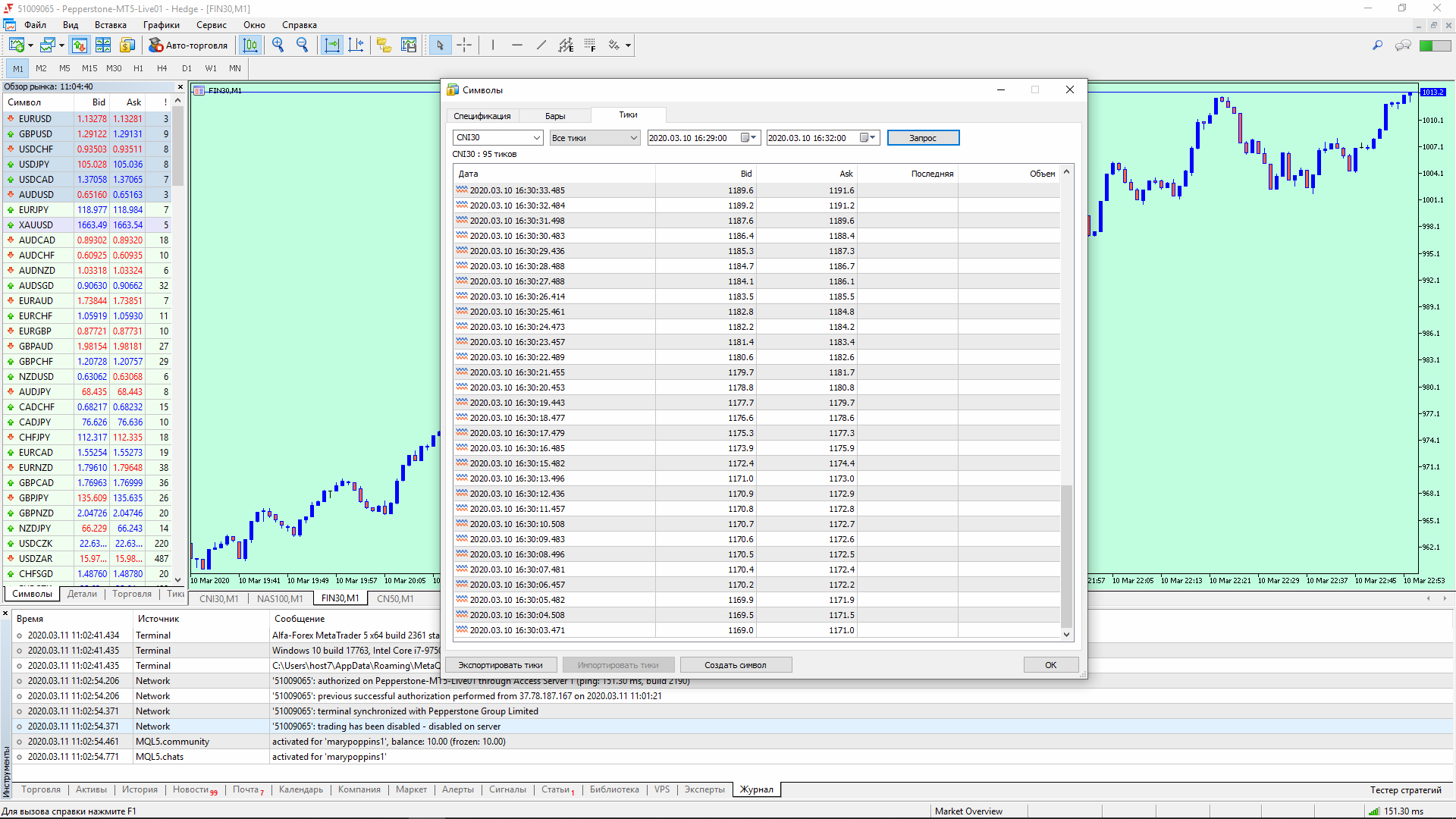Select the M5 timeframe
This screenshot has width=1456, height=819.
tap(64, 68)
